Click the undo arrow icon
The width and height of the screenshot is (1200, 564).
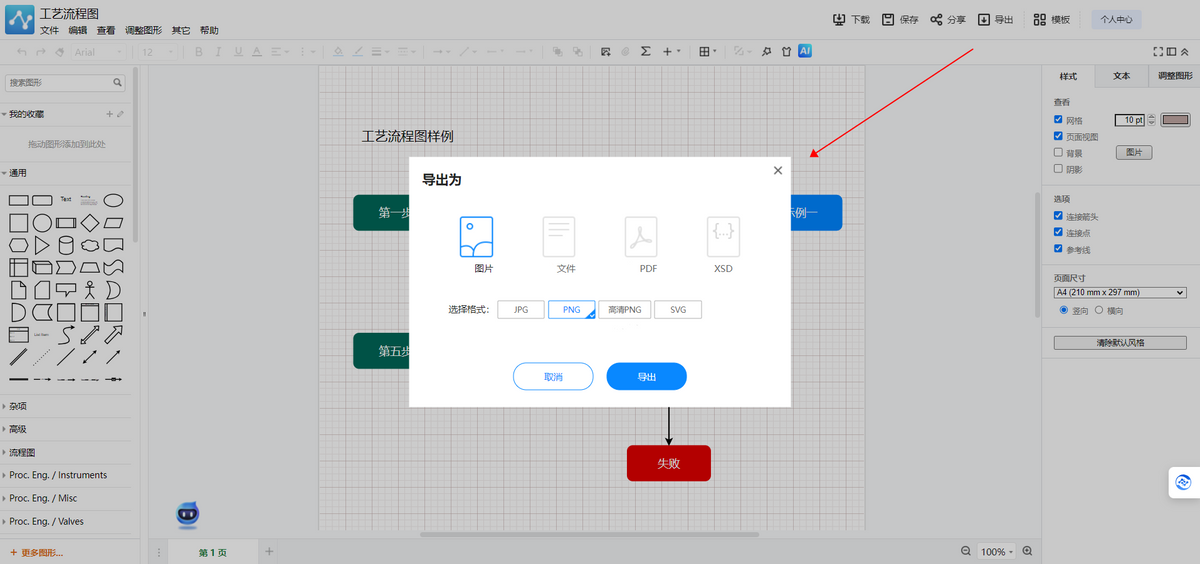click(x=23, y=51)
